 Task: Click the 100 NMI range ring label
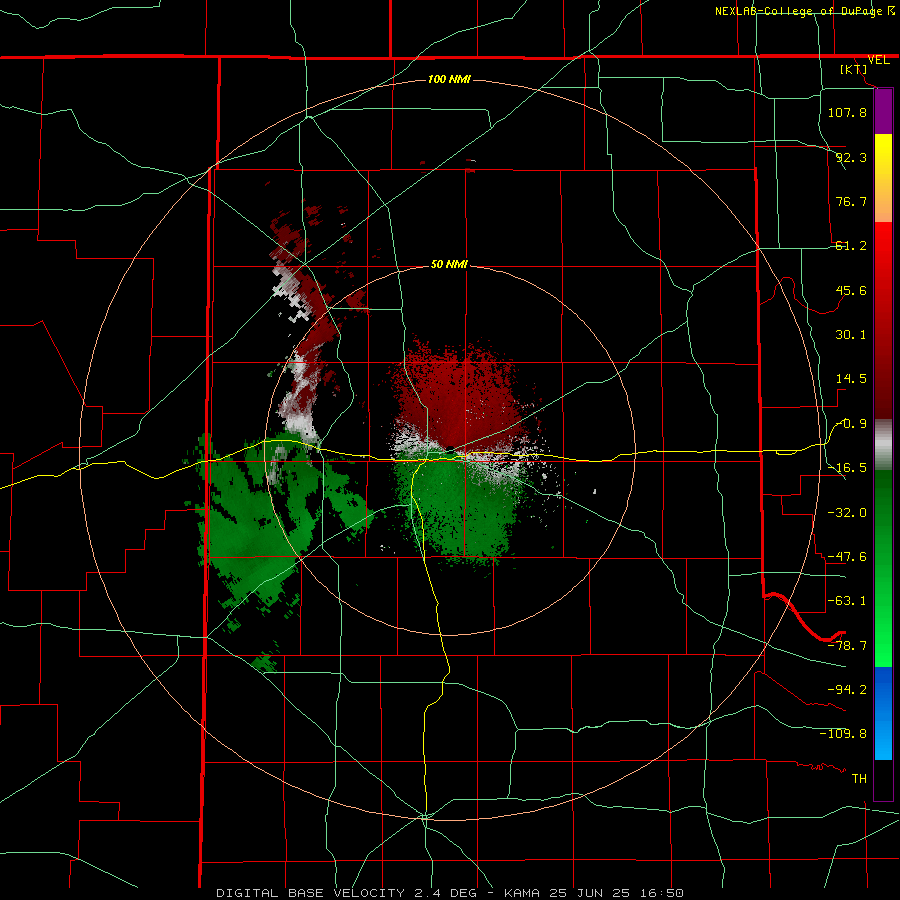(x=449, y=79)
